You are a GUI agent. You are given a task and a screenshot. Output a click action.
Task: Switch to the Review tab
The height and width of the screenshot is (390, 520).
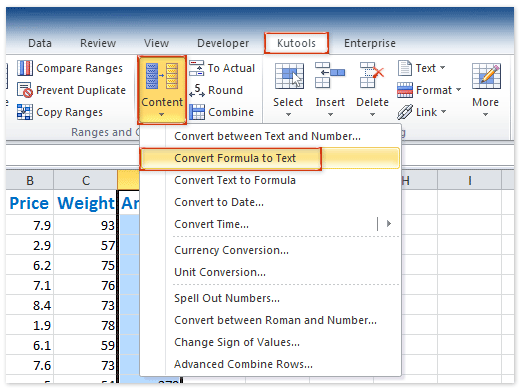tap(98, 43)
